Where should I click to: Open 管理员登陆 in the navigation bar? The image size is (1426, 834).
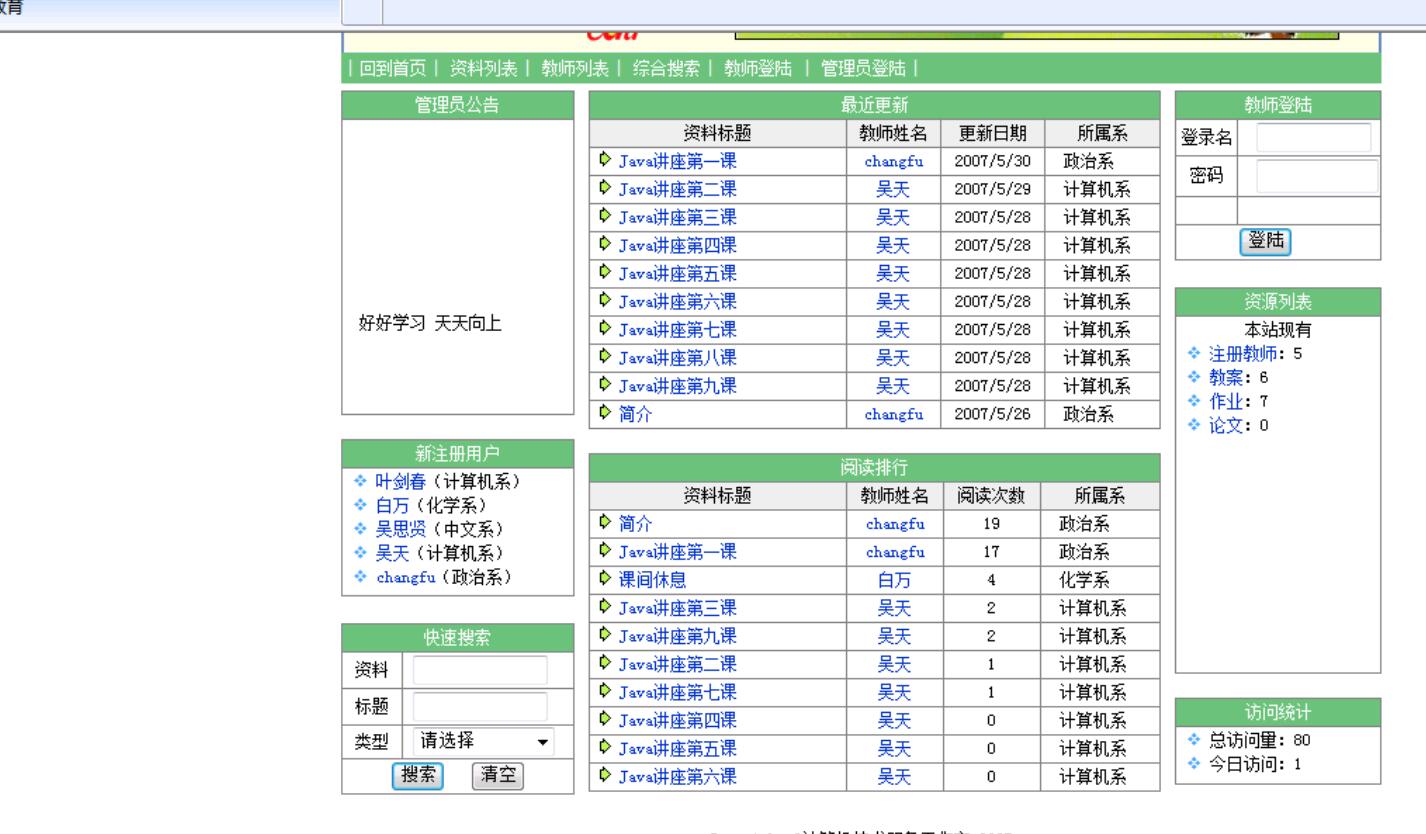click(x=863, y=68)
